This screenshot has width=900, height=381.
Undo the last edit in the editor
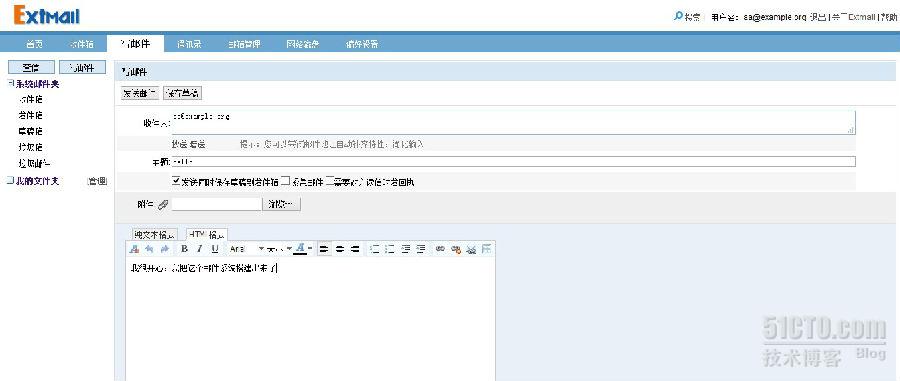[x=149, y=249]
